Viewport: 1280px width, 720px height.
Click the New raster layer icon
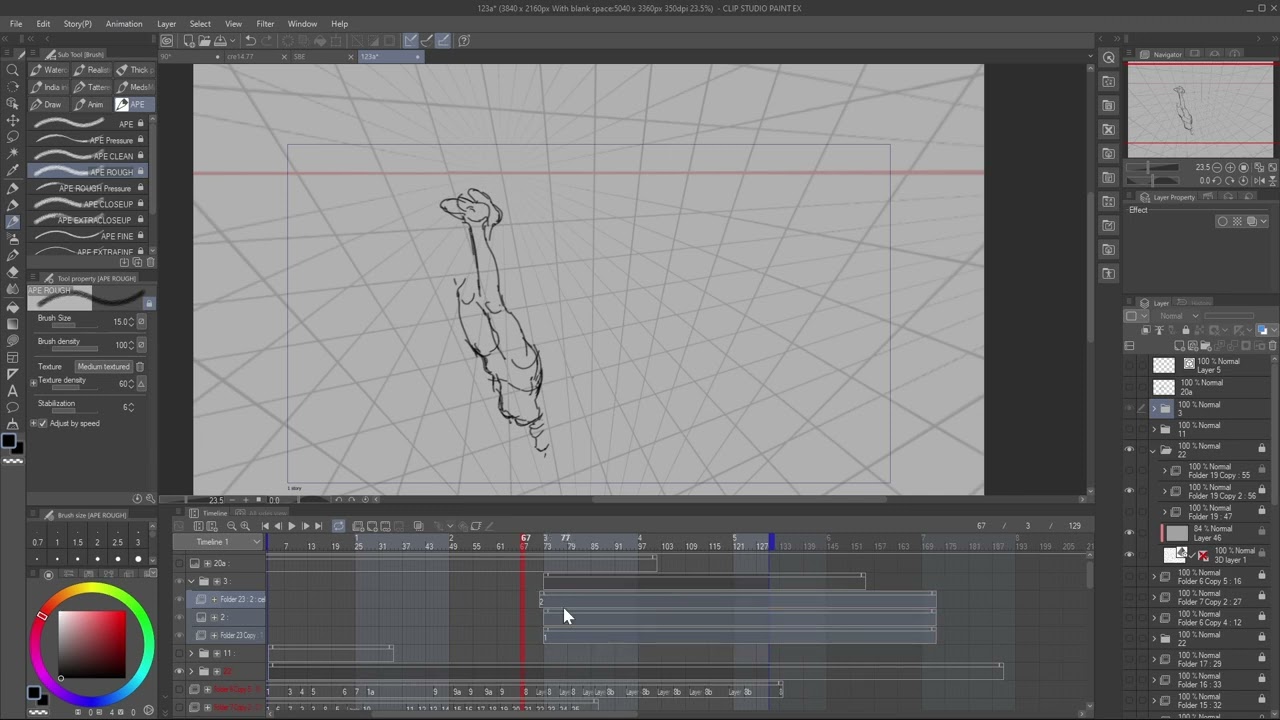[1180, 346]
